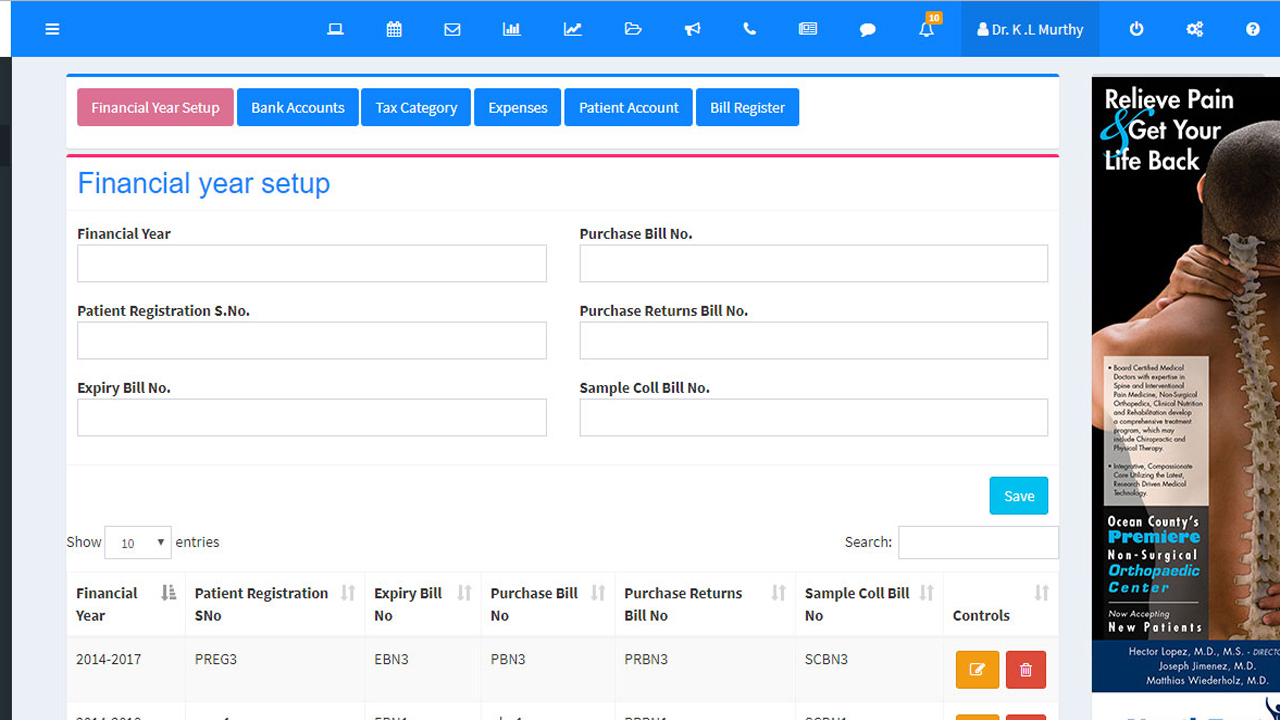
Task: Switch to the Bill Register tab
Action: pos(747,107)
